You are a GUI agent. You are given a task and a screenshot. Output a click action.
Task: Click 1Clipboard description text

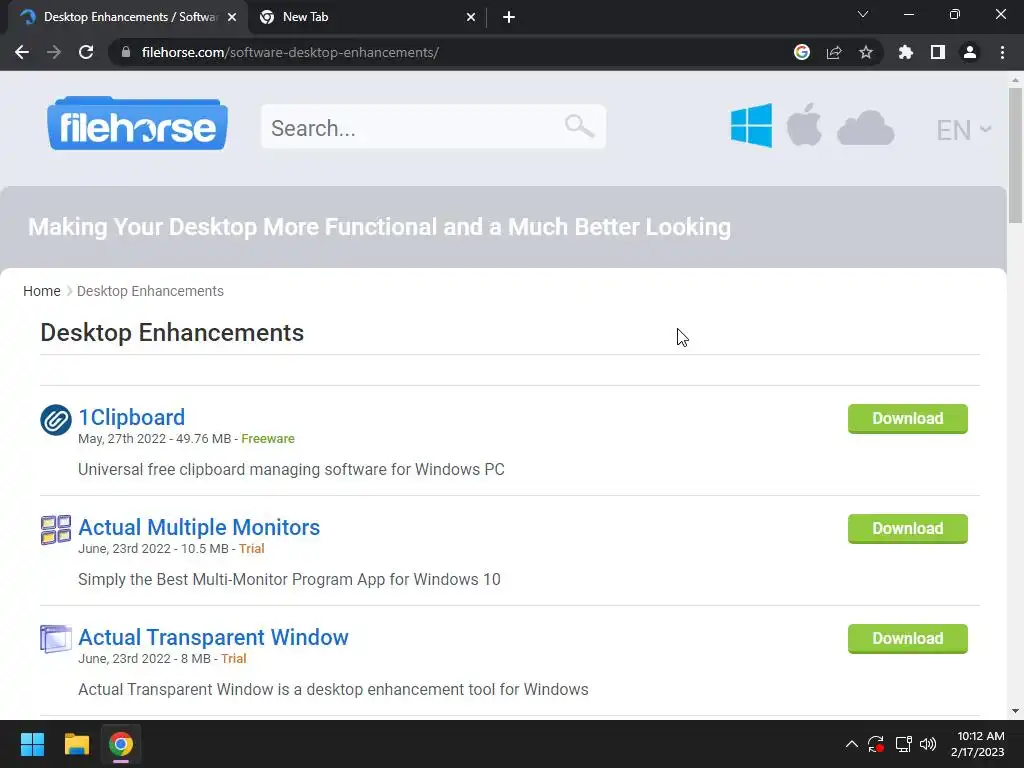click(291, 470)
